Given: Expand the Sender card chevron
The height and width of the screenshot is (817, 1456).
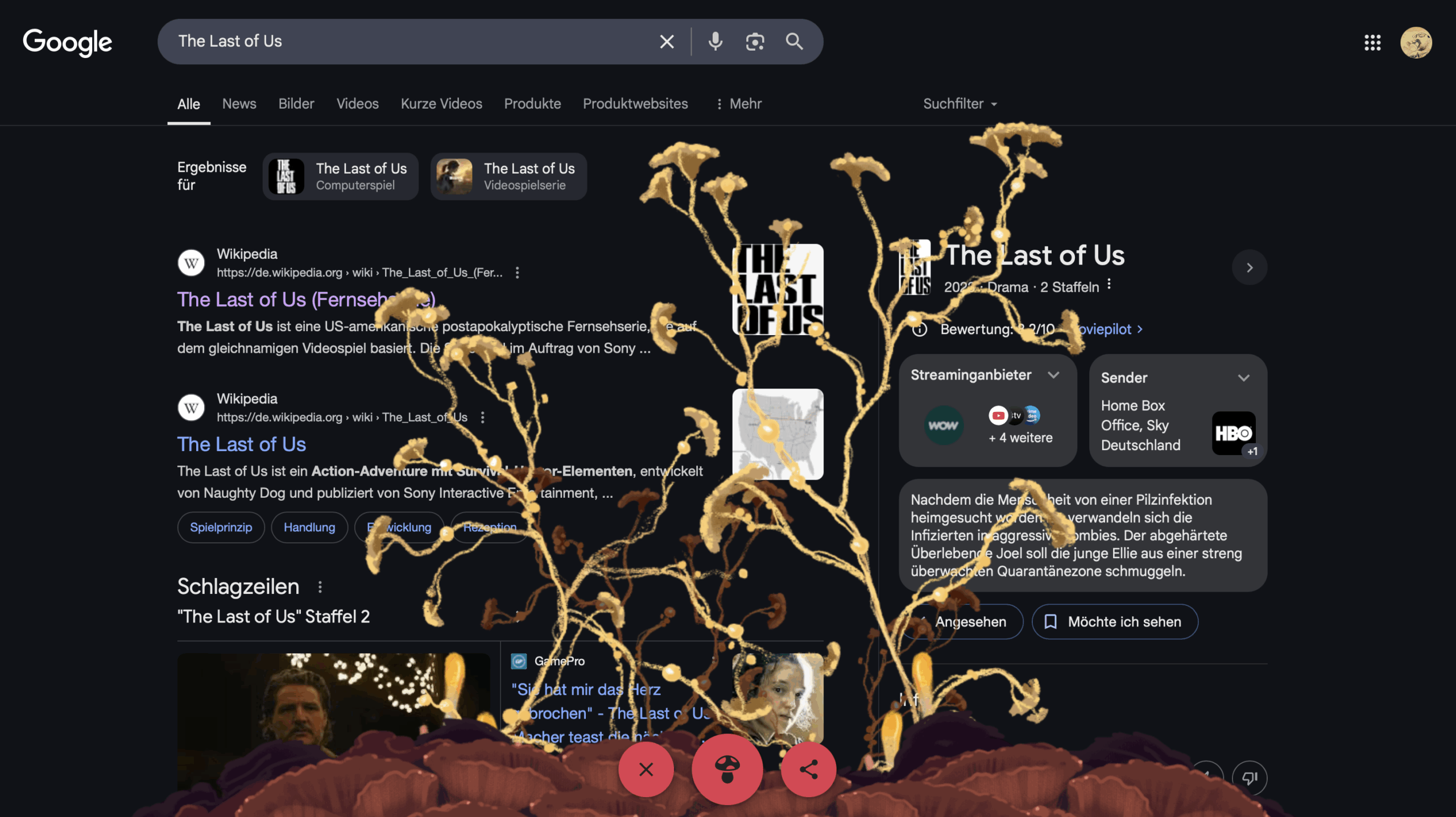Looking at the screenshot, I should tap(1244, 378).
